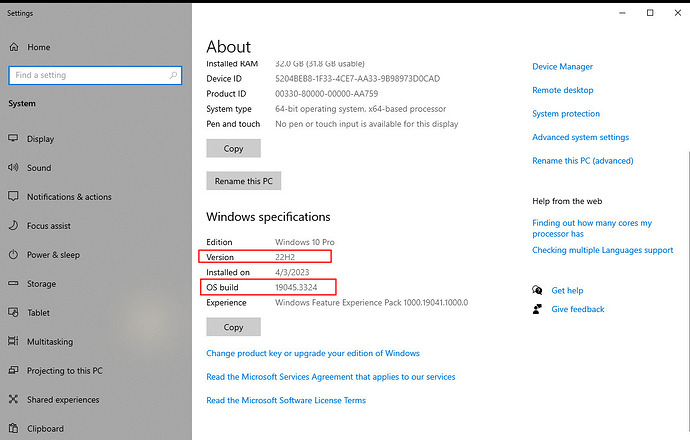Image resolution: width=690 pixels, height=440 pixels.
Task: Click the No pen or touch input text
Action: click(367, 124)
